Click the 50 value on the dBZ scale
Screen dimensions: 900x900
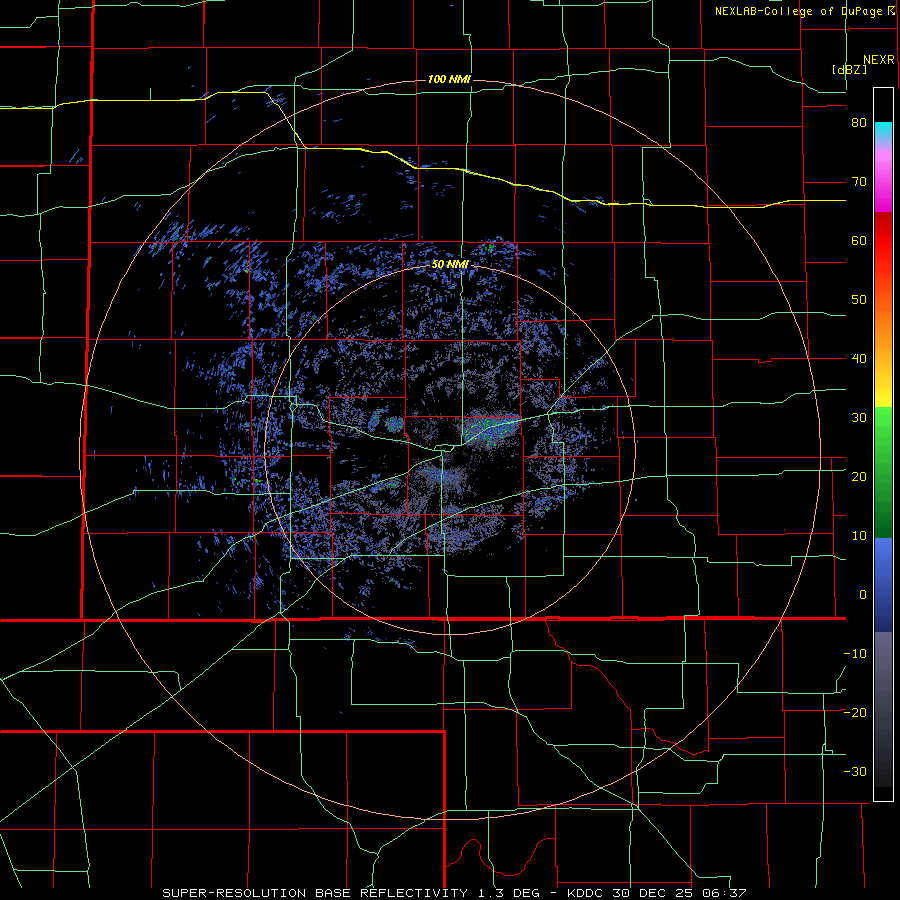pos(859,300)
